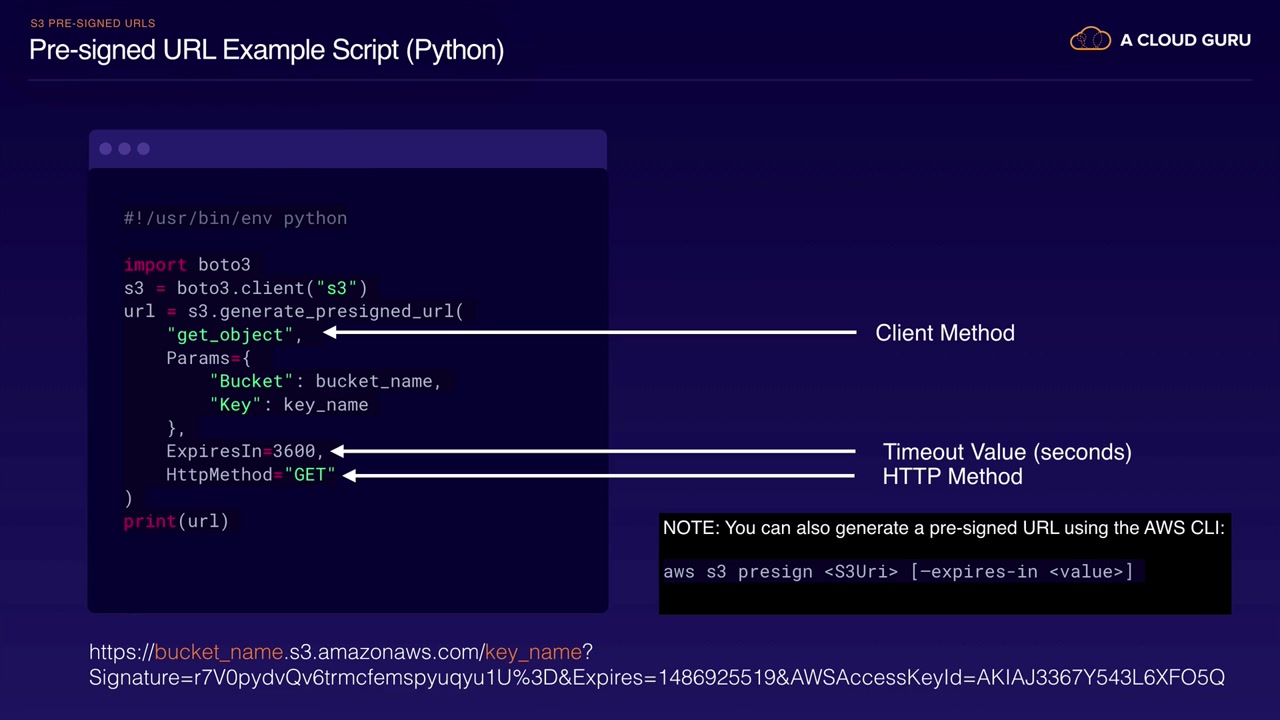Click the aws s3 presign command line
The image size is (1280, 720).
[898, 572]
